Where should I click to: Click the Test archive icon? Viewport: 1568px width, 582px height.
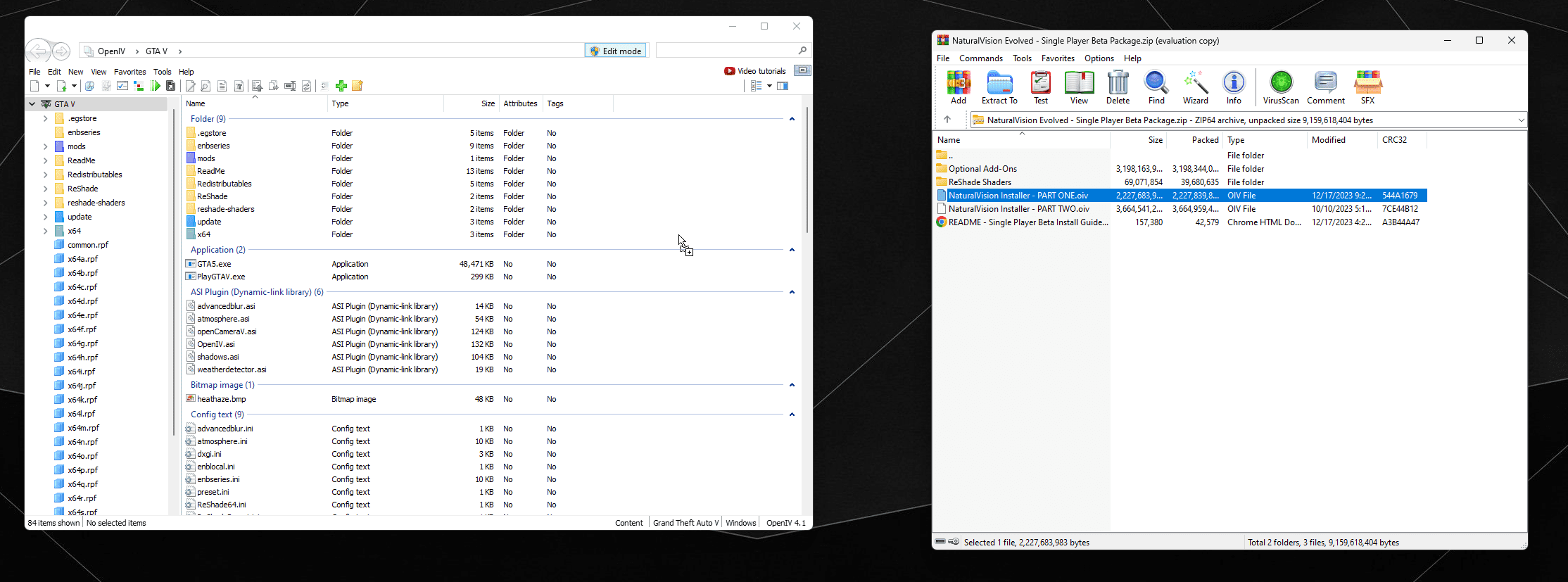click(1040, 84)
